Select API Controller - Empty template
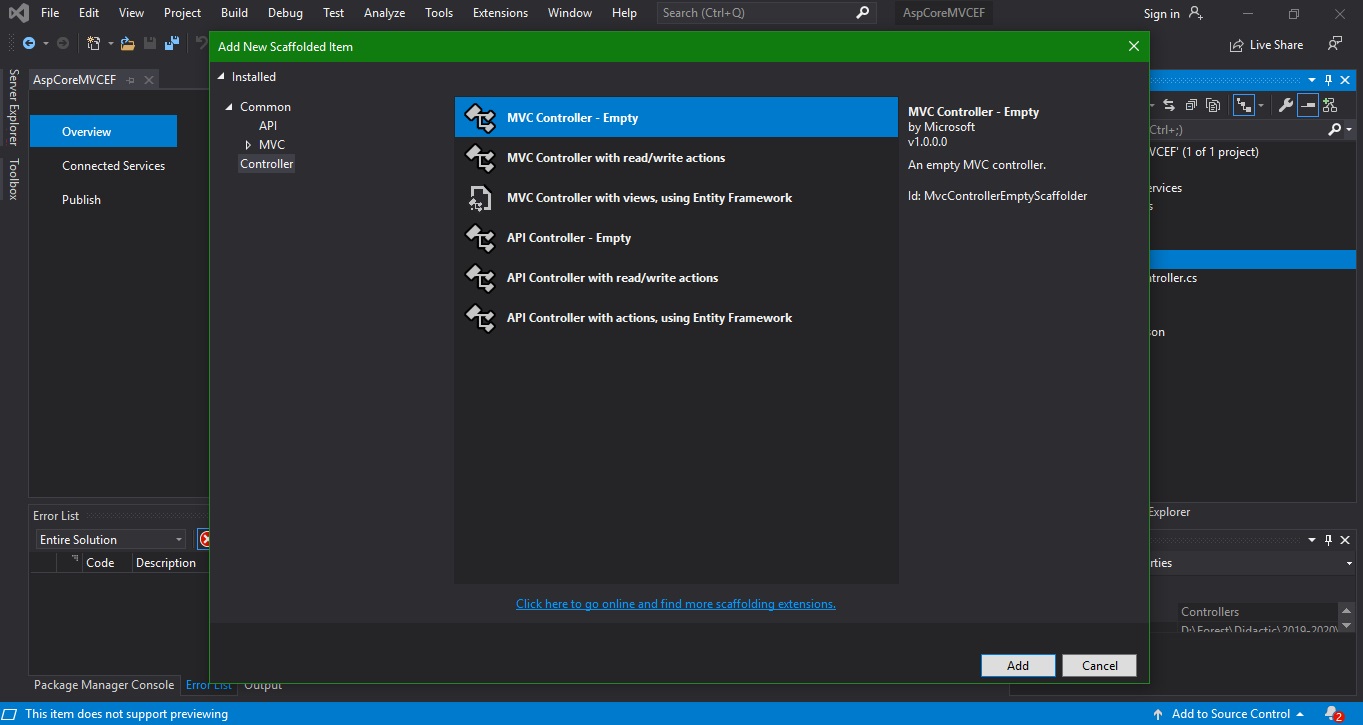This screenshot has width=1363, height=725. tap(568, 238)
